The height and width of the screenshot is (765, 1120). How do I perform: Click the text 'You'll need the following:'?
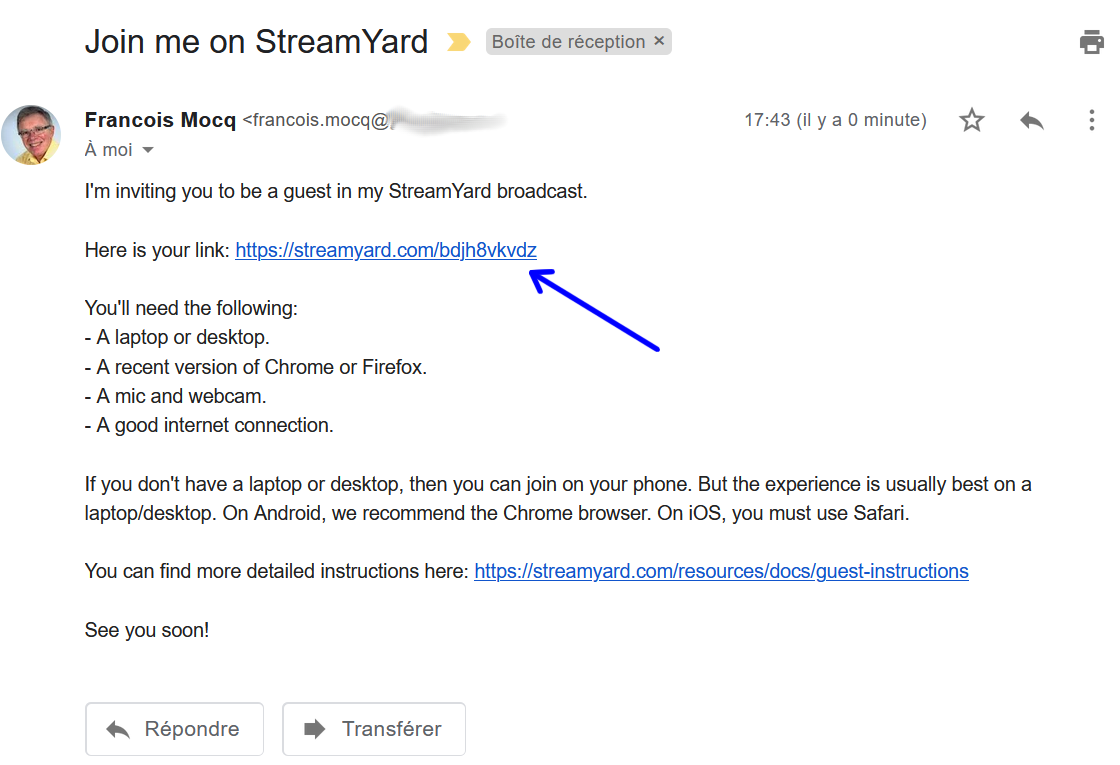191,308
